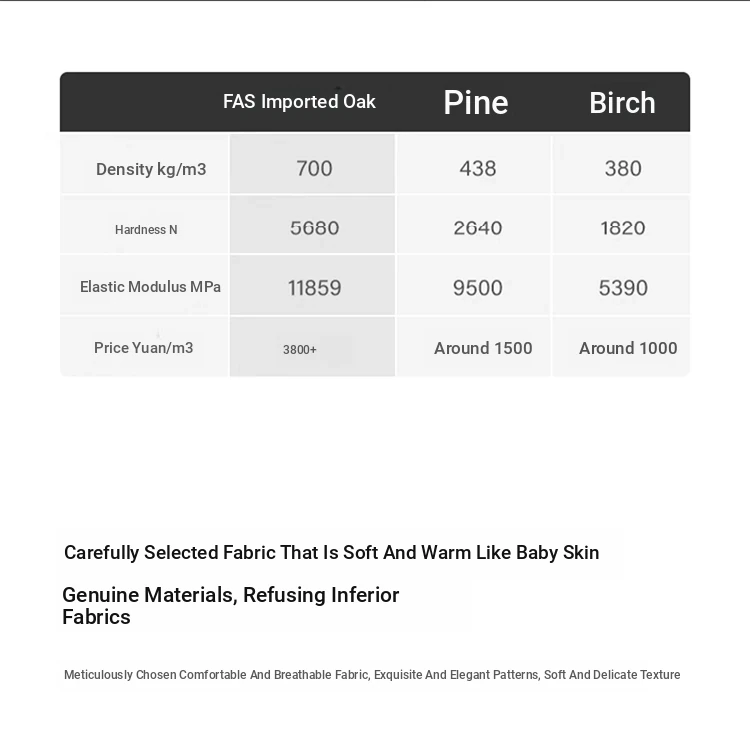Click the pine hardness value 2640
The width and height of the screenshot is (750, 735).
(x=478, y=228)
